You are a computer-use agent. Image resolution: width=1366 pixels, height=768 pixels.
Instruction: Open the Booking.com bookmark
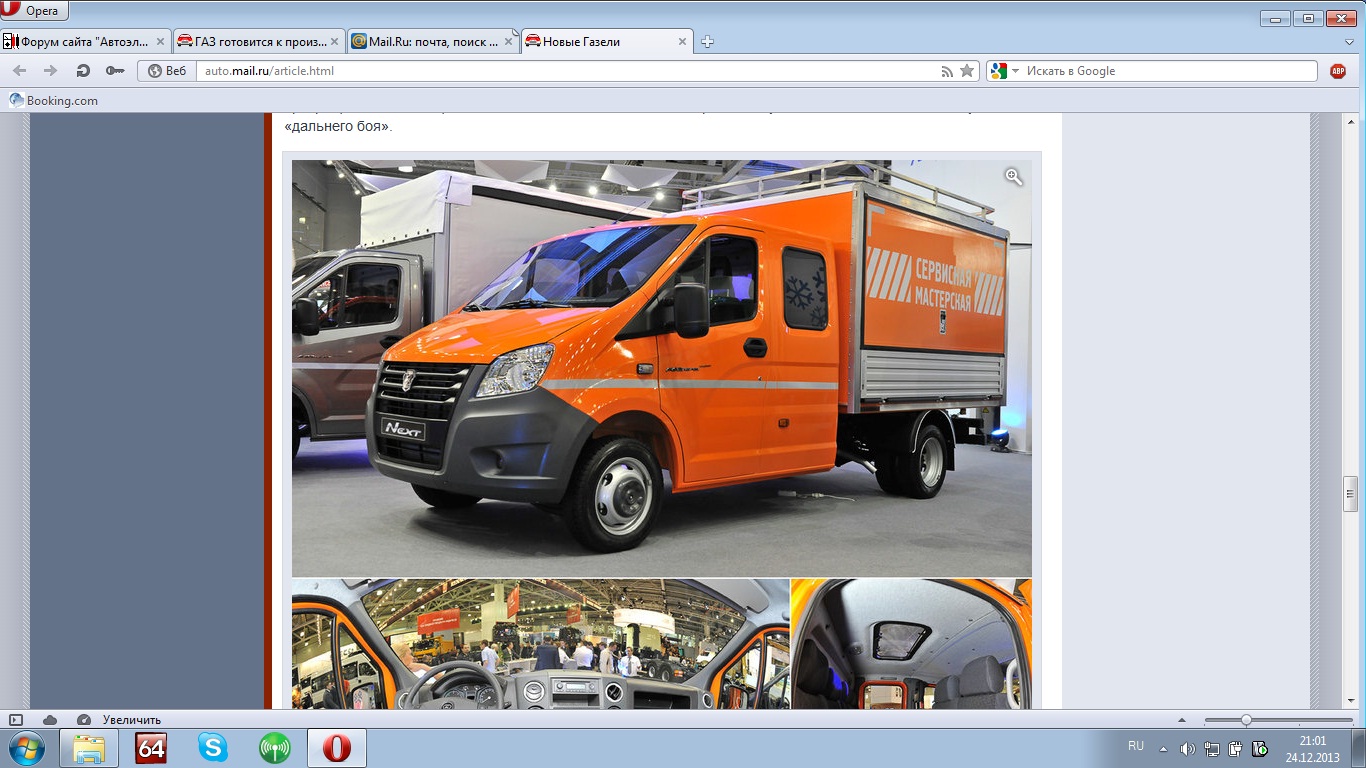tap(53, 100)
